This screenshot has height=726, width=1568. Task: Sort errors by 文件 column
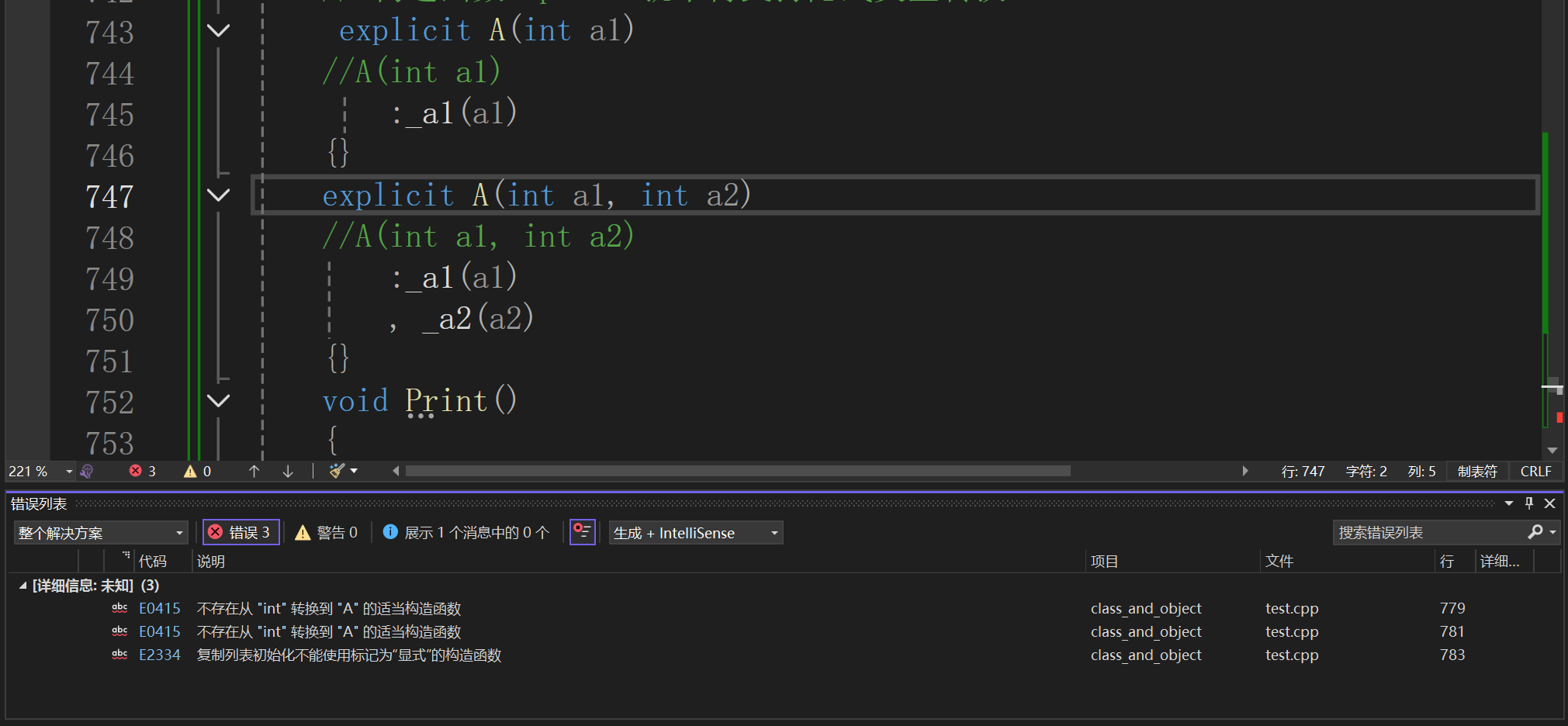(1347, 562)
